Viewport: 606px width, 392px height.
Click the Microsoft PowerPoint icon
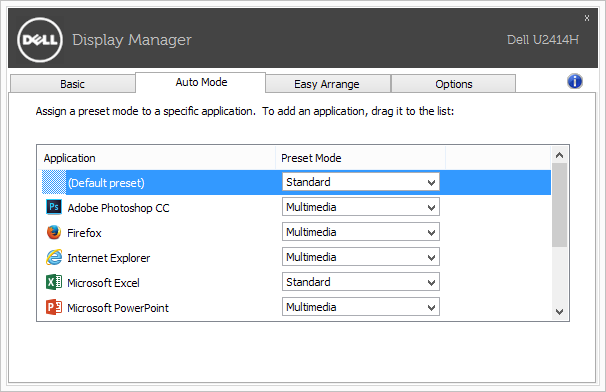54,307
